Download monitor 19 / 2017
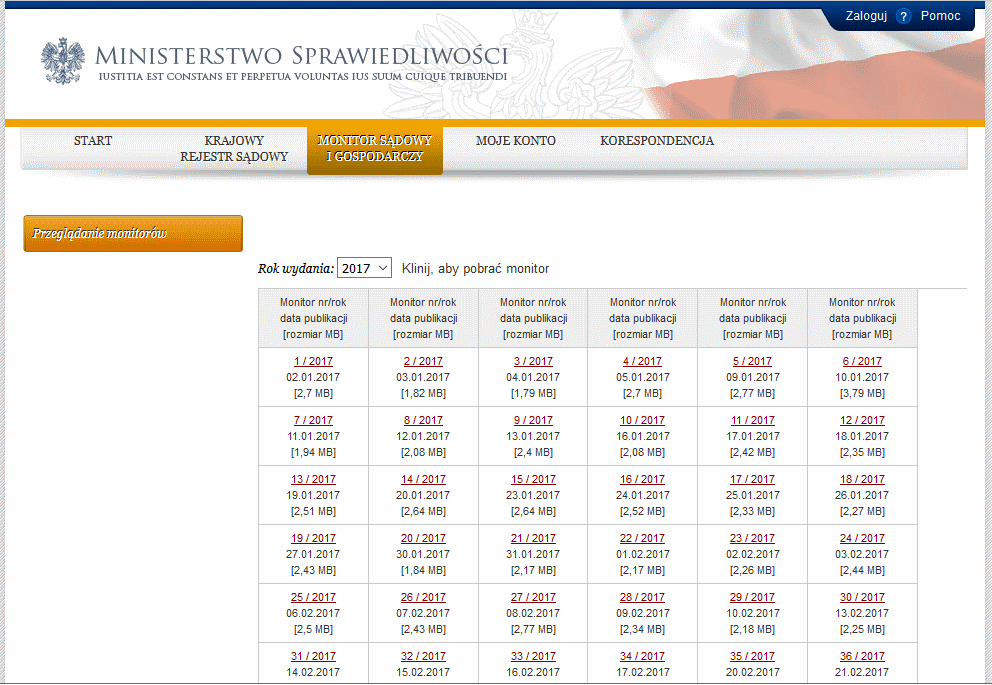 (x=313, y=538)
